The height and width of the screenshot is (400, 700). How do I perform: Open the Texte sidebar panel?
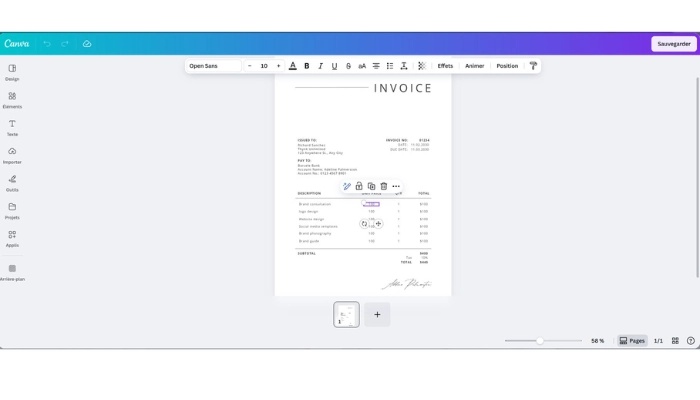point(12,128)
